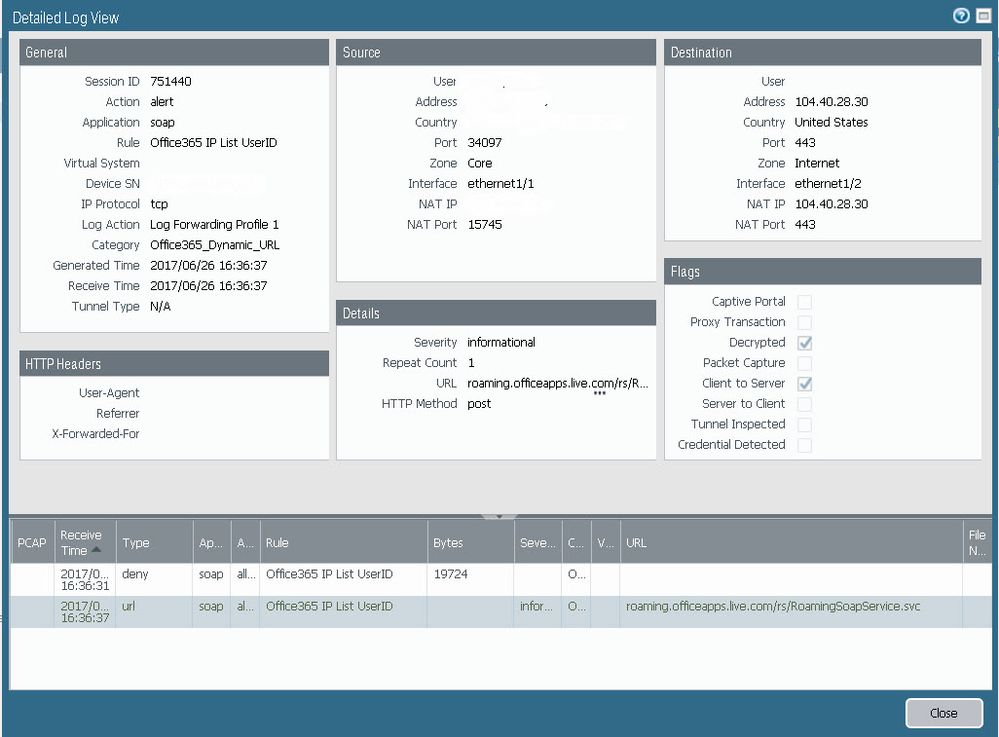Viewport: 999px width, 737px height.
Task: Toggle the Client to Server checkbox
Action: tap(805, 384)
